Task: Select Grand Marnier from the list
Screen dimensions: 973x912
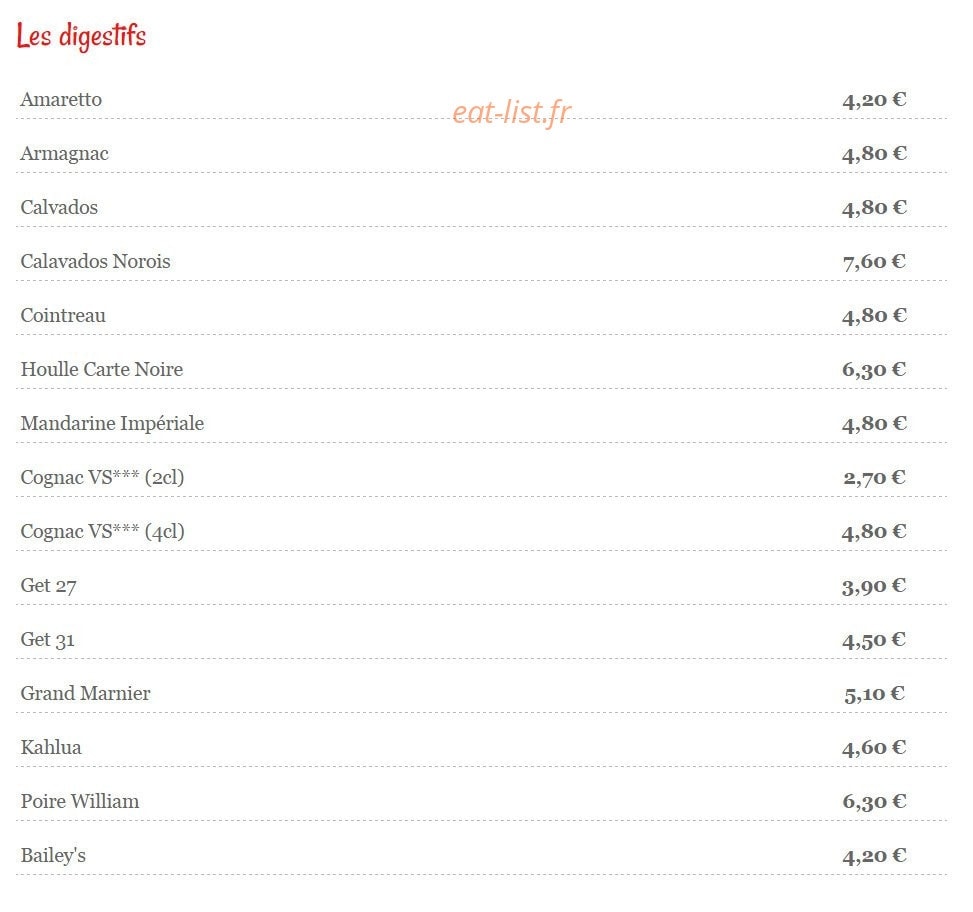Action: point(86,694)
